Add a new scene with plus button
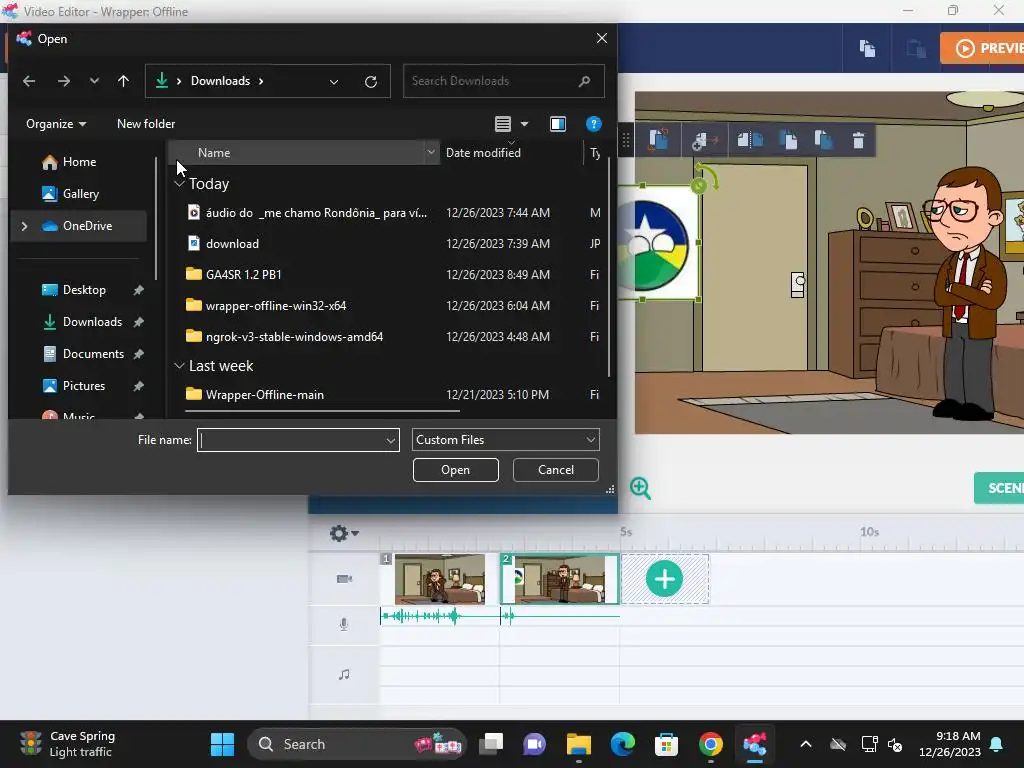Screen dimensions: 1024x768 pyautogui.click(x=665, y=579)
